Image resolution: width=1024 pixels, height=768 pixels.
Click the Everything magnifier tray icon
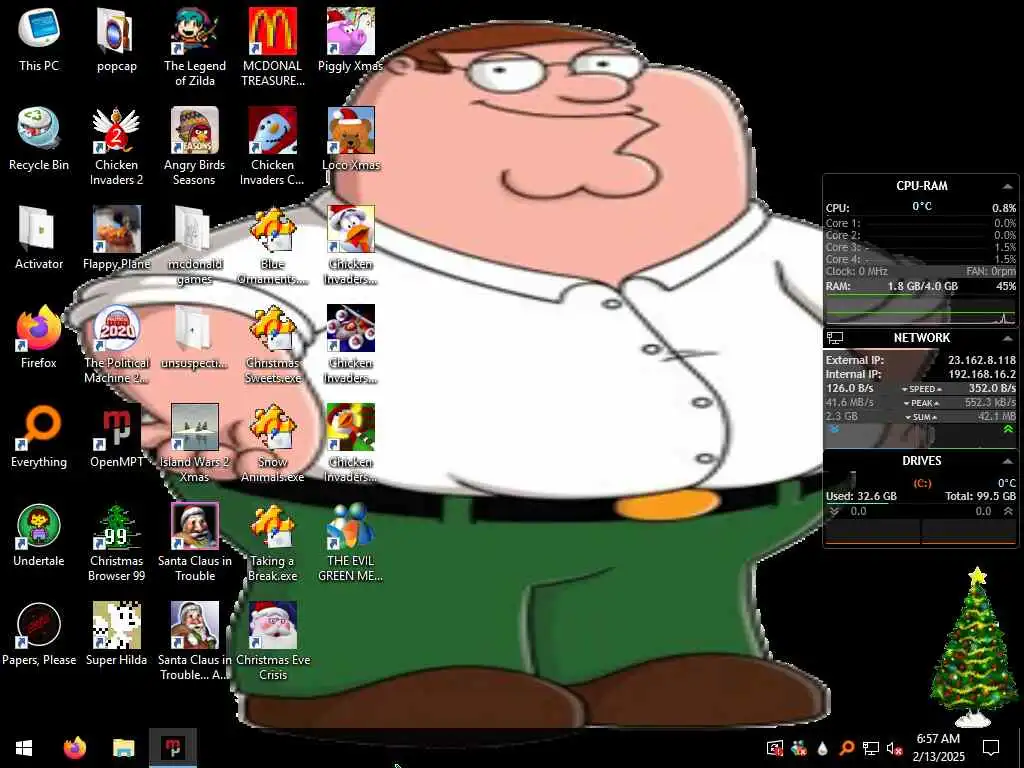846,748
